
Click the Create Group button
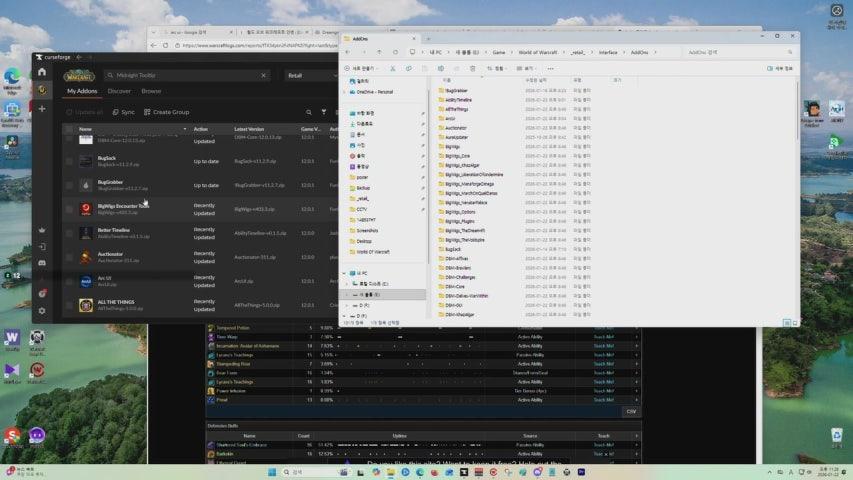(166, 112)
